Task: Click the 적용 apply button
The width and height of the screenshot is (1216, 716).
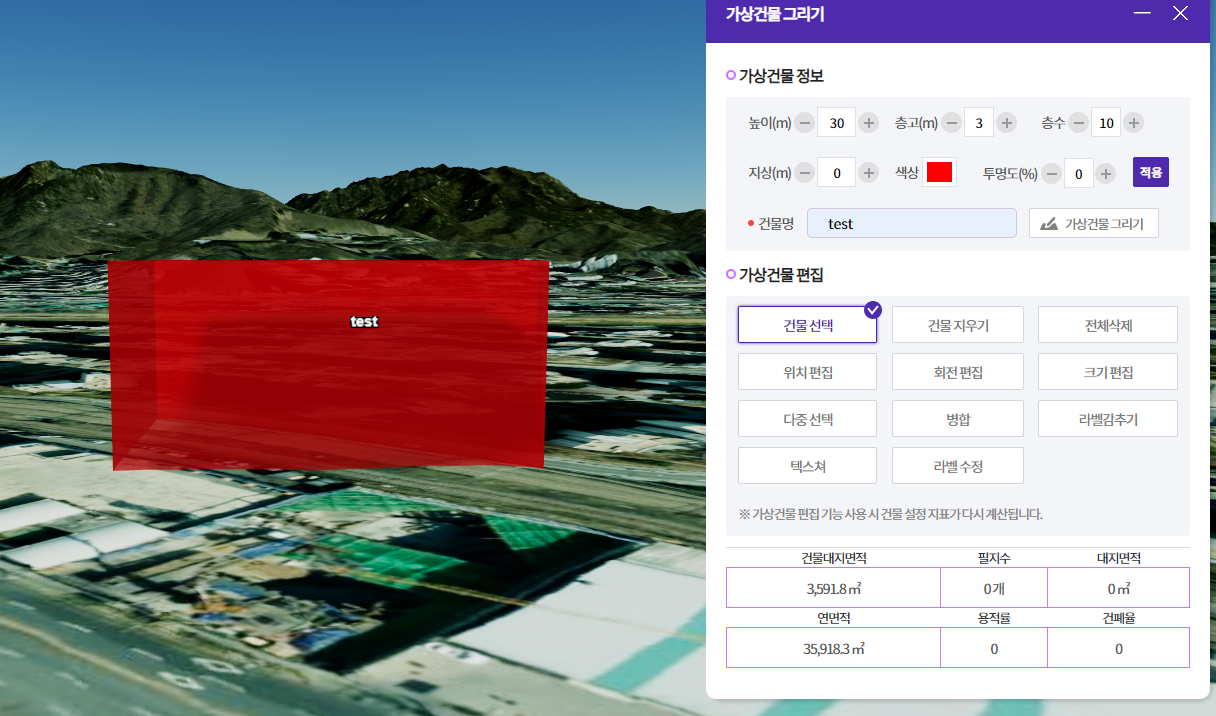Action: tap(1151, 172)
